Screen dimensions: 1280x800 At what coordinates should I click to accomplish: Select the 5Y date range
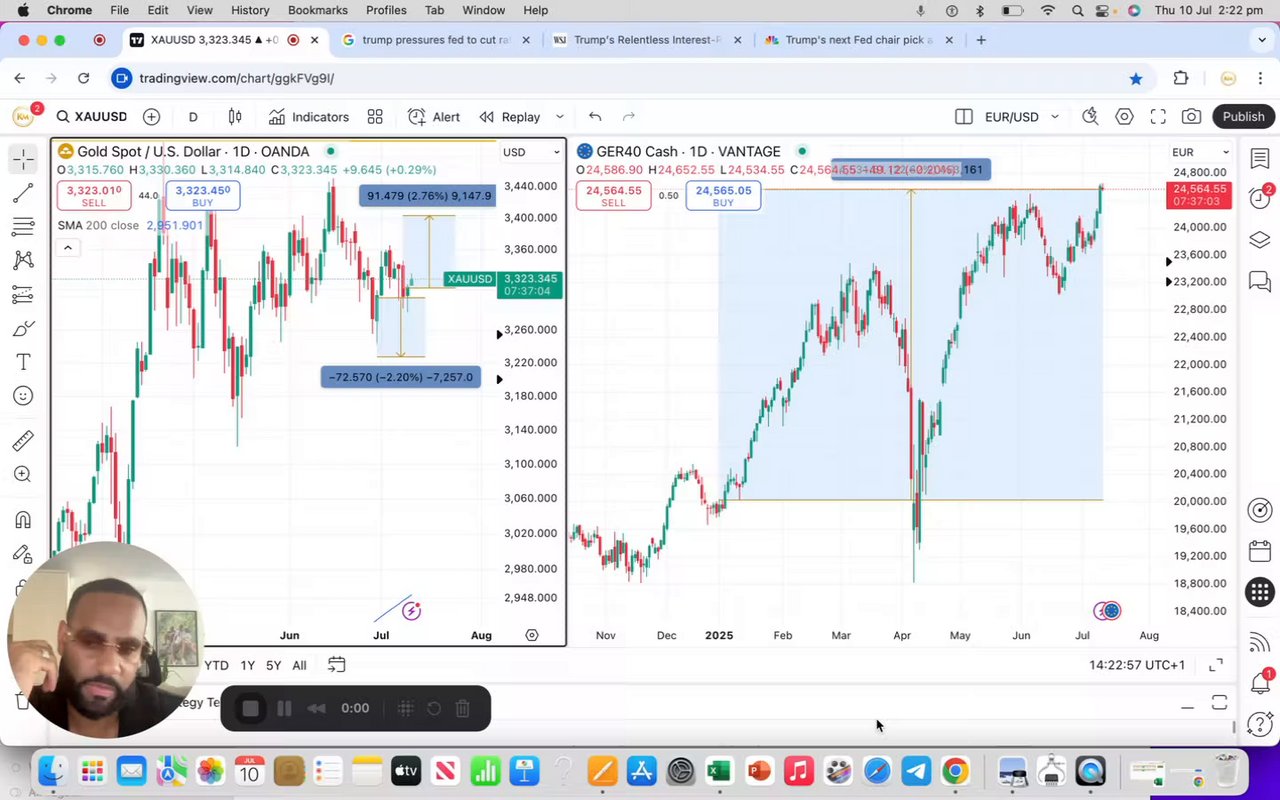click(x=273, y=665)
